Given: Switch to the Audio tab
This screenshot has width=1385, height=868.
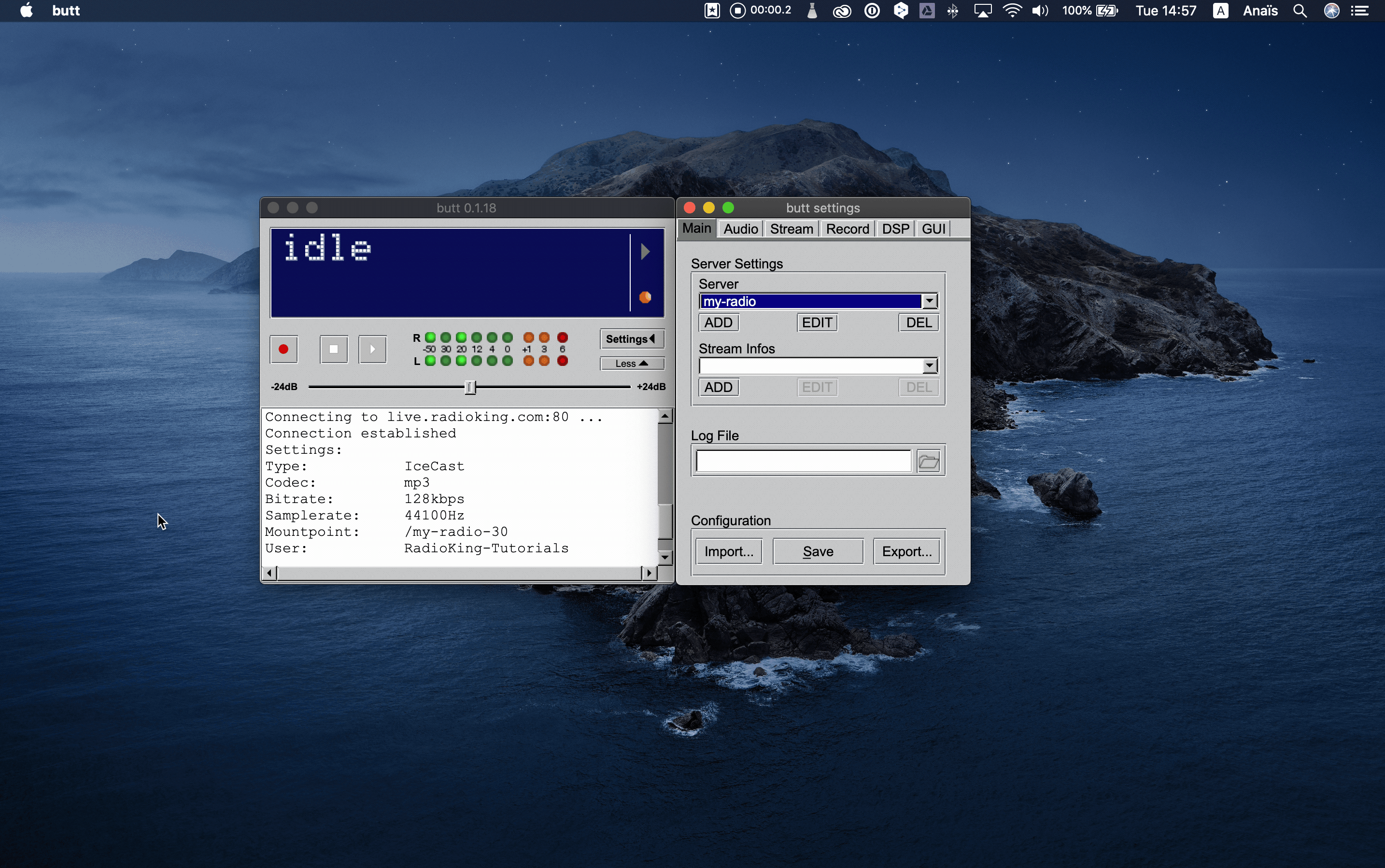Looking at the screenshot, I should click(740, 228).
